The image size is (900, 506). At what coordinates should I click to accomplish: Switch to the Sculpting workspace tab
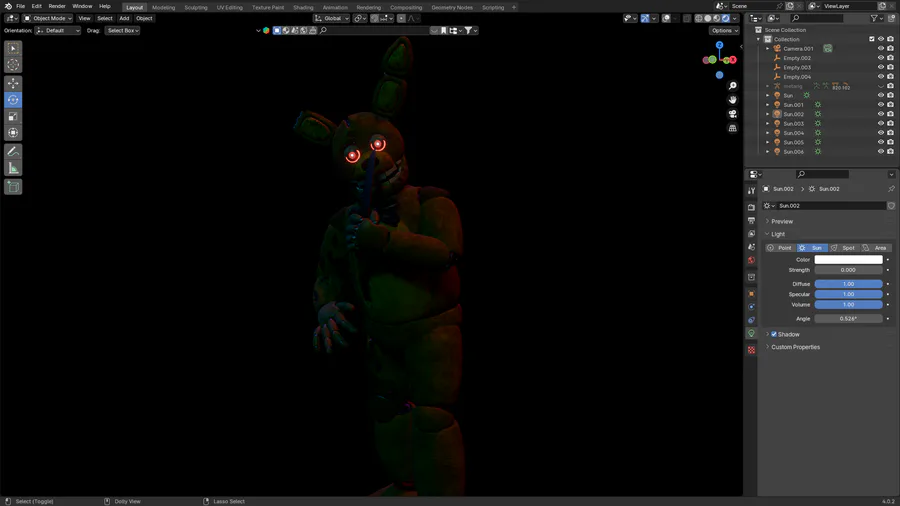[196, 7]
